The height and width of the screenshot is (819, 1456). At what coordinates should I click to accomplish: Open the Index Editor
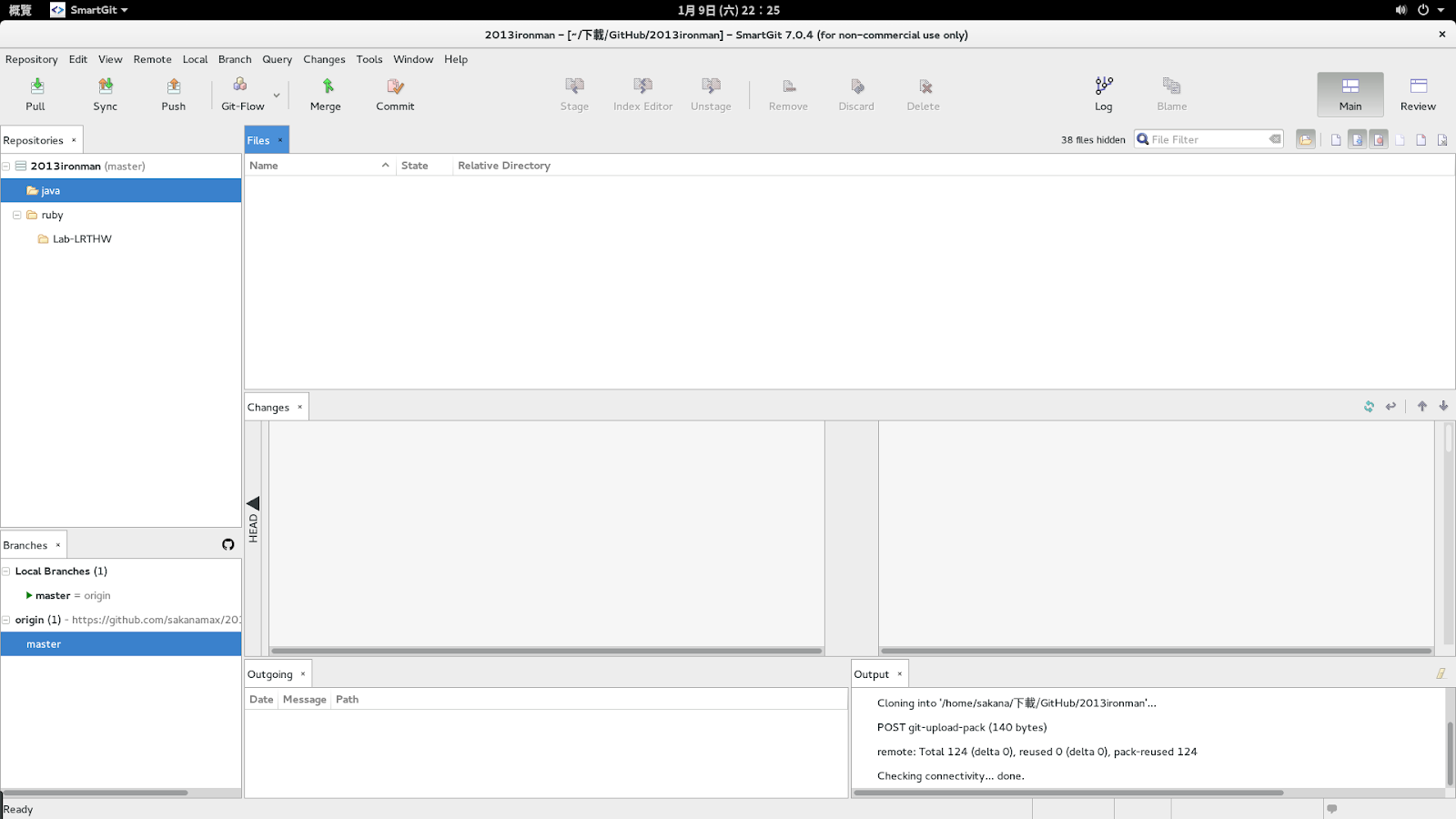coord(643,95)
